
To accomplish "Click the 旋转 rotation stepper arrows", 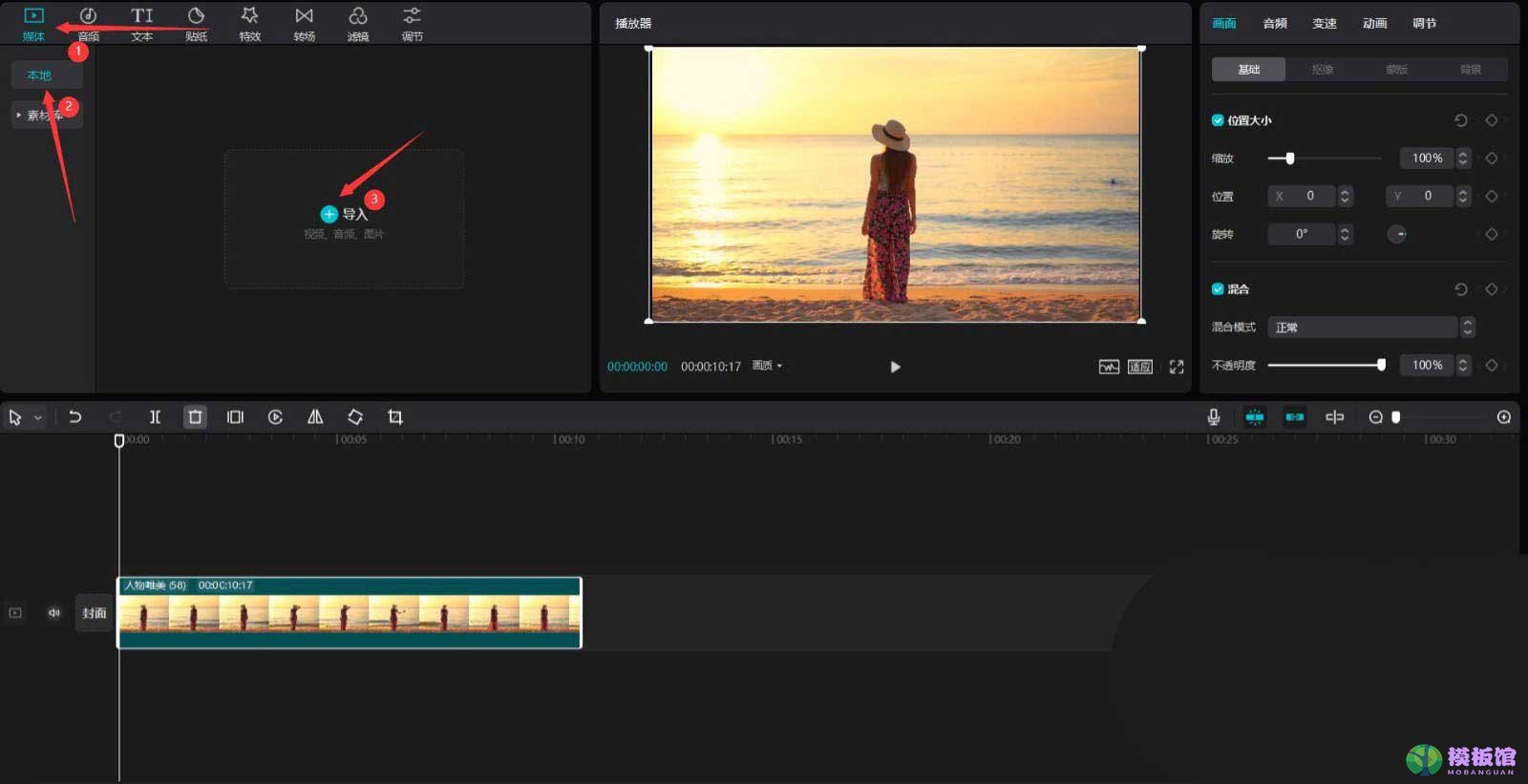I will pyautogui.click(x=1345, y=234).
